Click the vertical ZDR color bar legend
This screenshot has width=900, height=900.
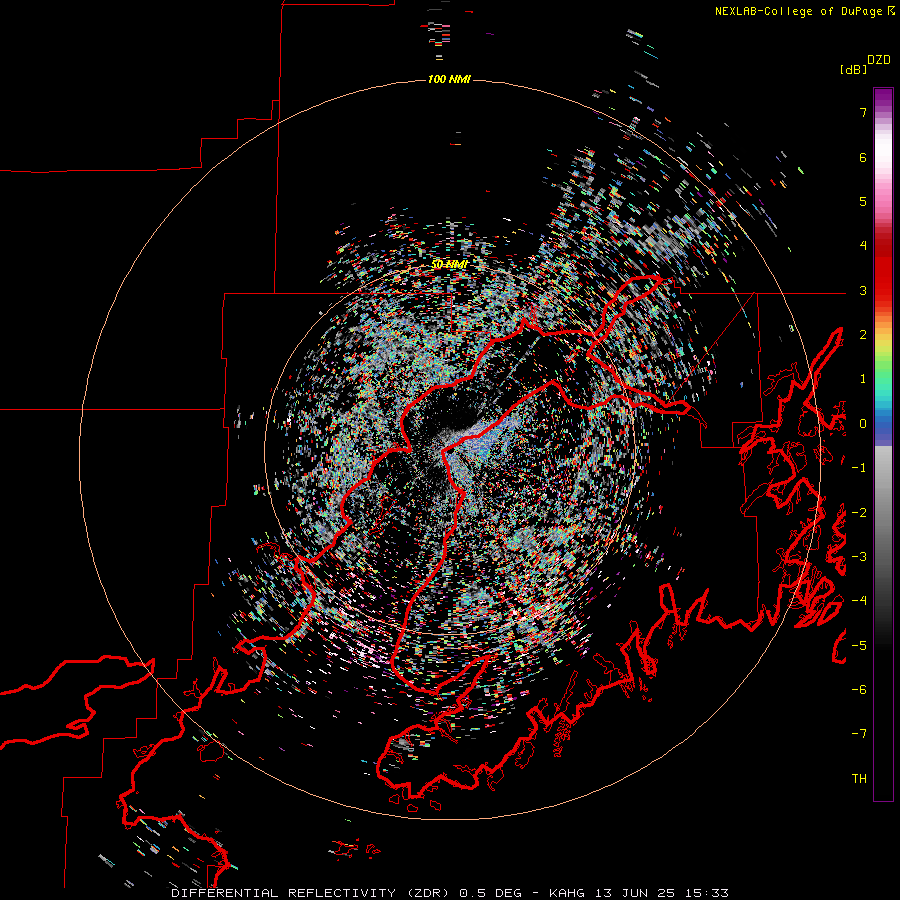coord(883,444)
